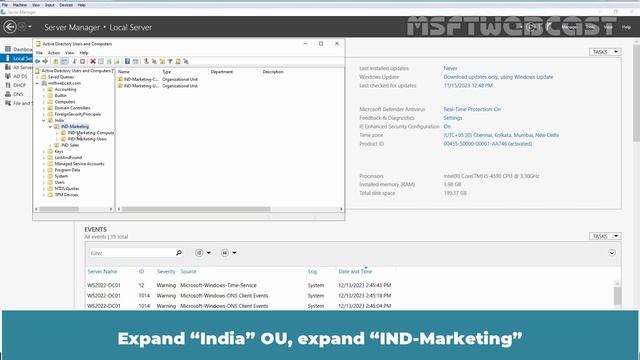Screen dimensions: 640x360
Task: Select the IND-Marketing-Users tree item
Action: click(87, 139)
